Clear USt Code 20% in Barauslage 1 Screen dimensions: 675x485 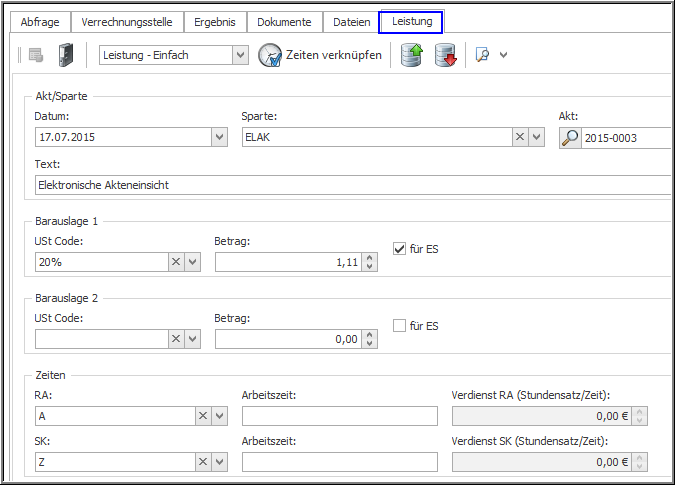[x=176, y=262]
